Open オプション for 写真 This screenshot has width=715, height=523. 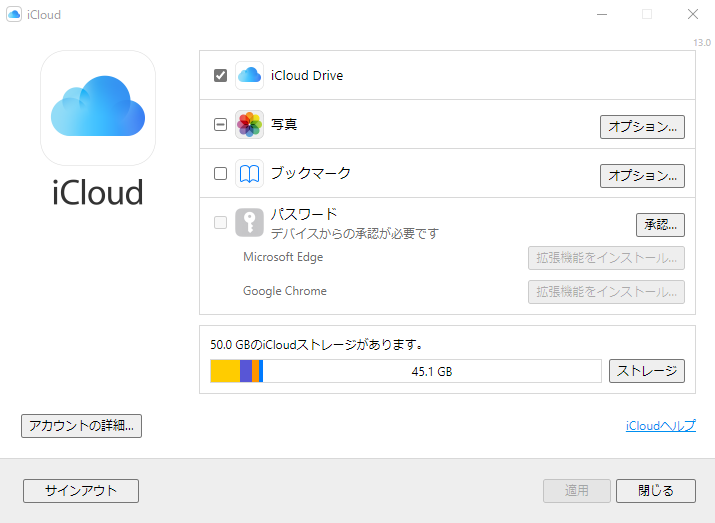[x=642, y=127]
